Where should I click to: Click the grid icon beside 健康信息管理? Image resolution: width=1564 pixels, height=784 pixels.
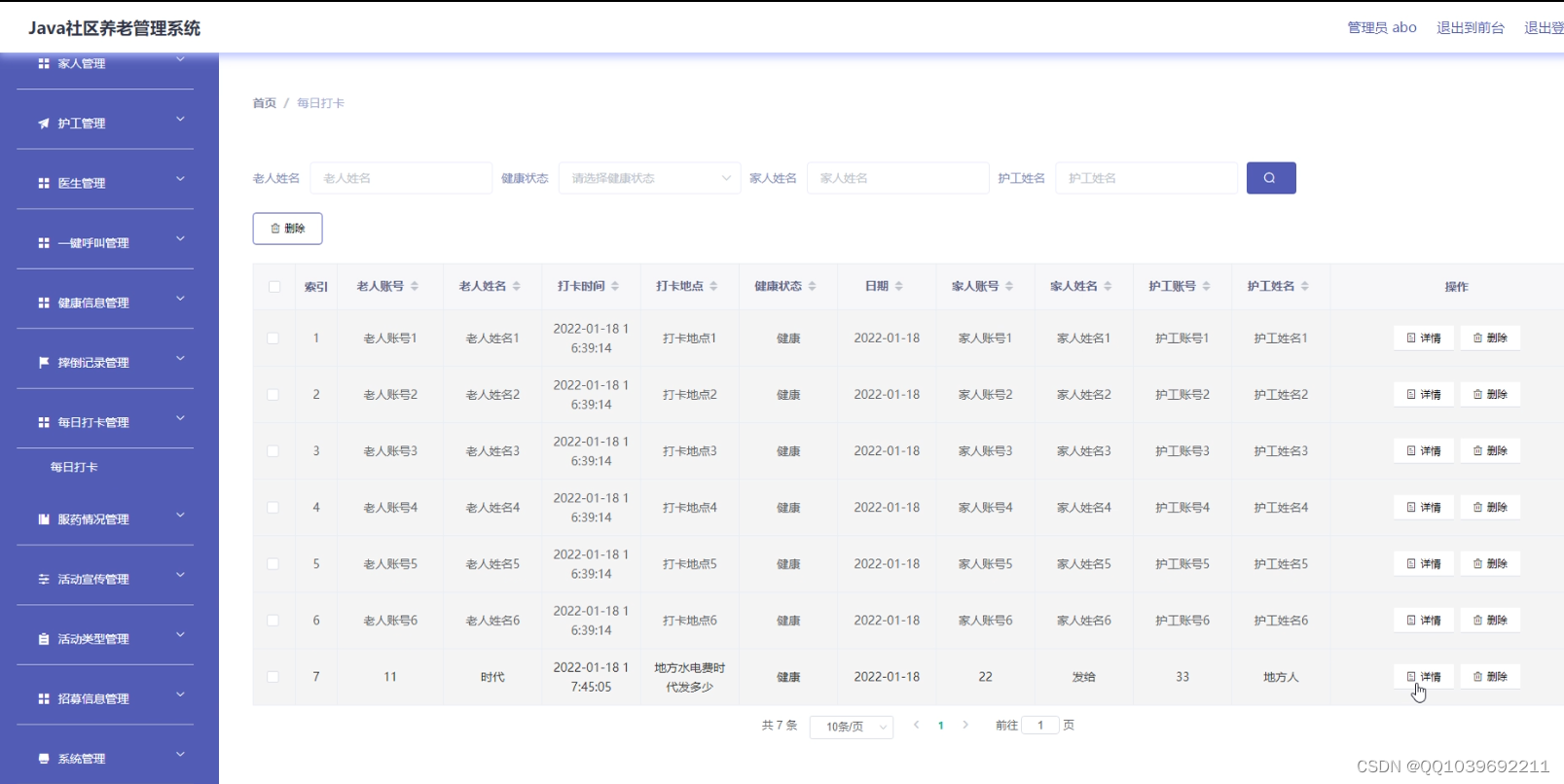(43, 303)
